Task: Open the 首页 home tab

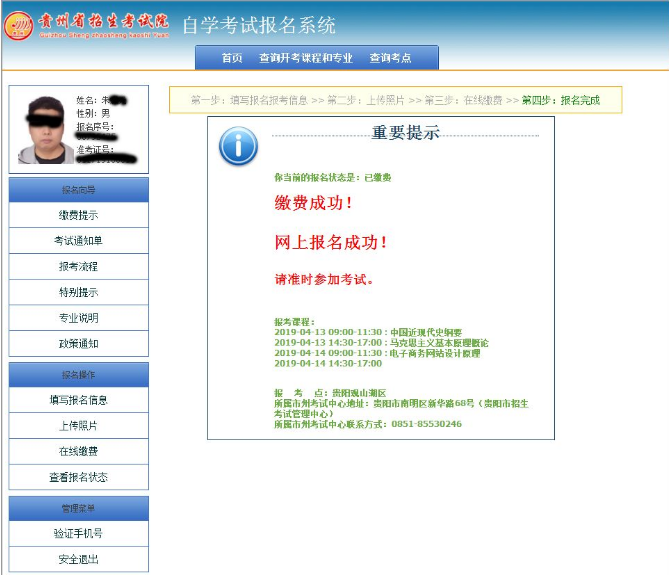Action: click(232, 58)
